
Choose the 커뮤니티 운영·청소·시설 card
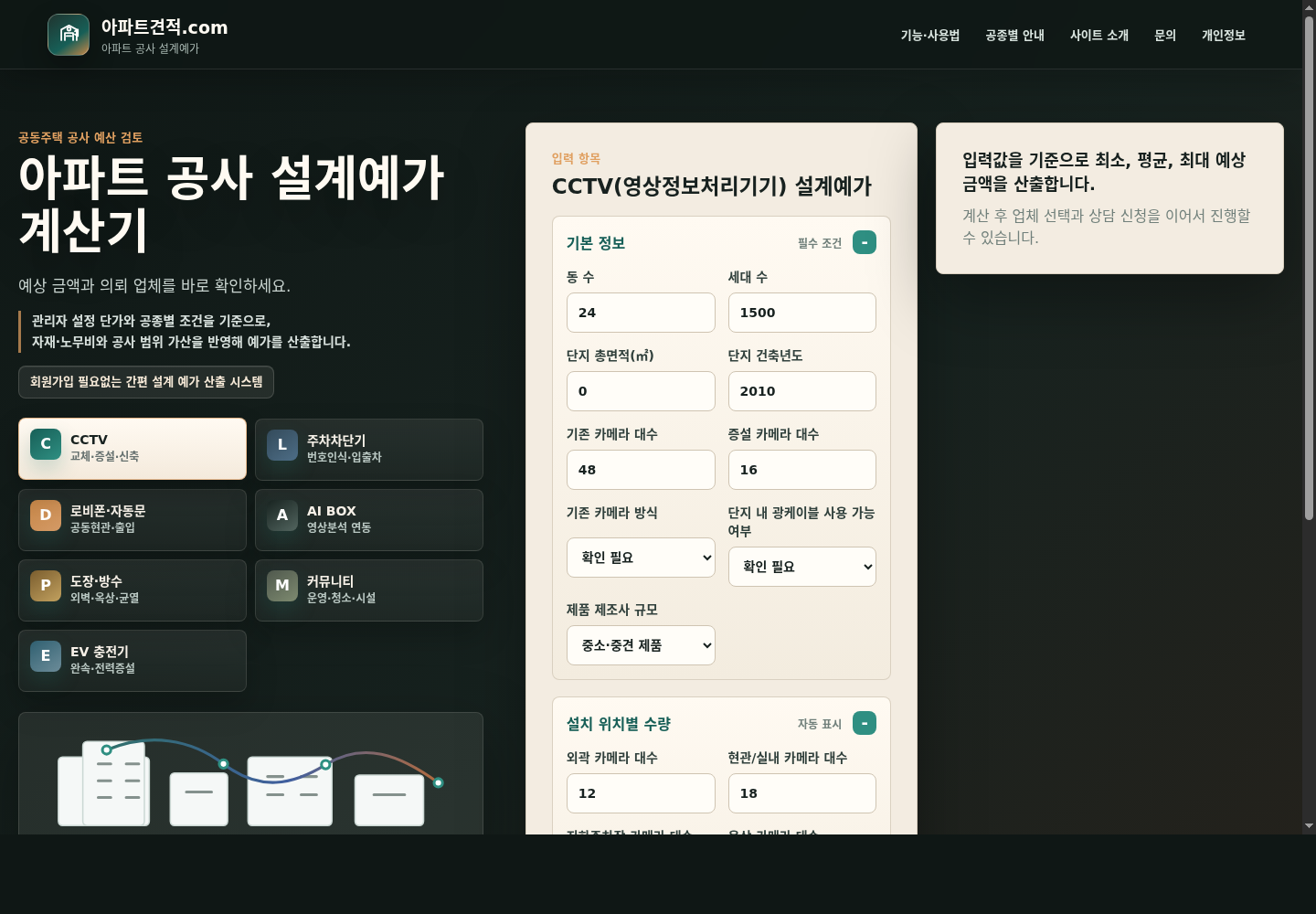(x=369, y=590)
